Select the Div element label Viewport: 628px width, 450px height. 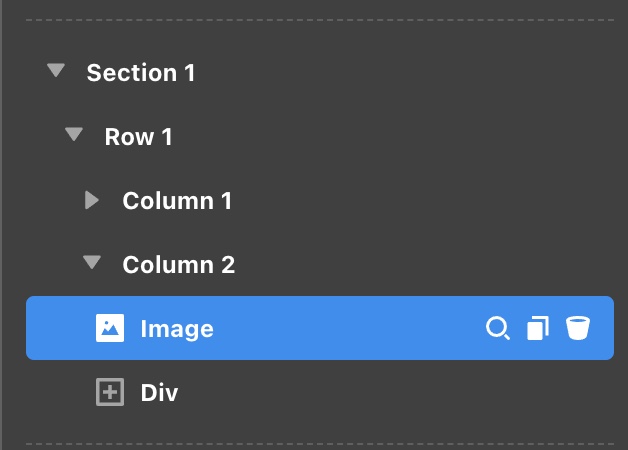pos(159,393)
